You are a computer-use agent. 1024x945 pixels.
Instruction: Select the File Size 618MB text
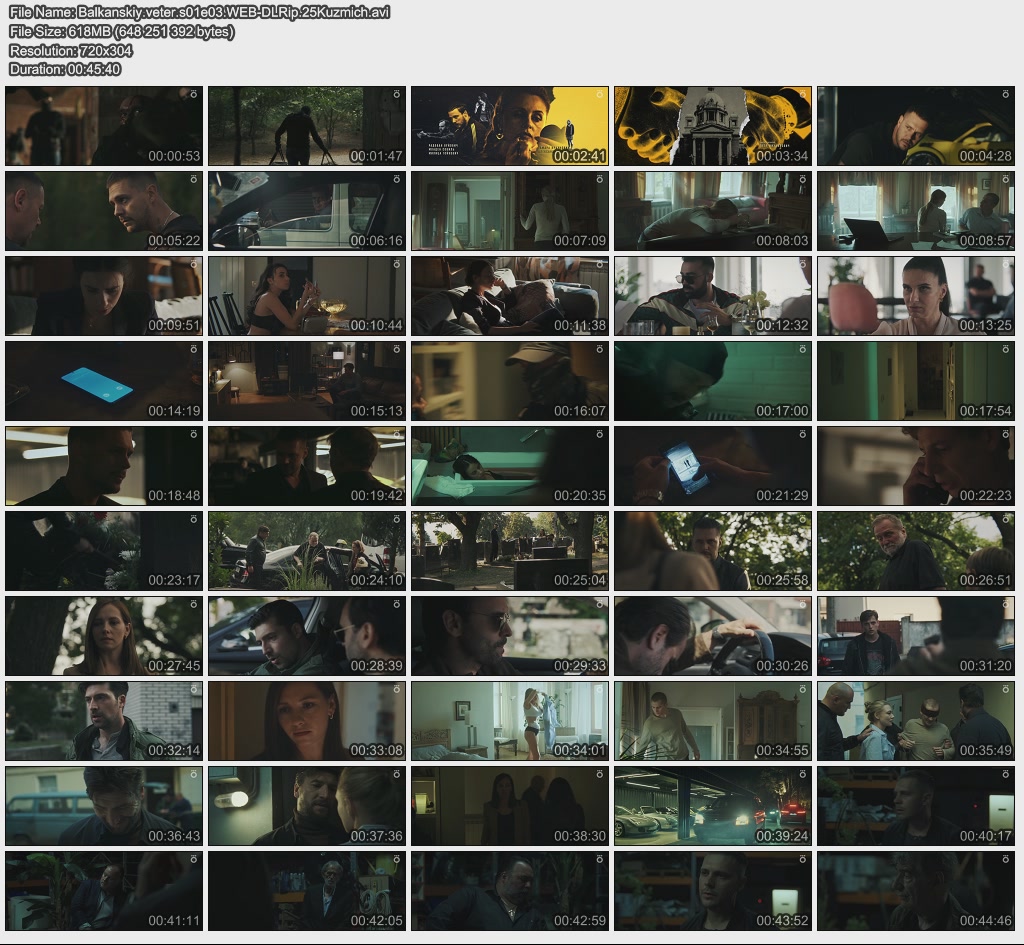pyautogui.click(x=121, y=31)
